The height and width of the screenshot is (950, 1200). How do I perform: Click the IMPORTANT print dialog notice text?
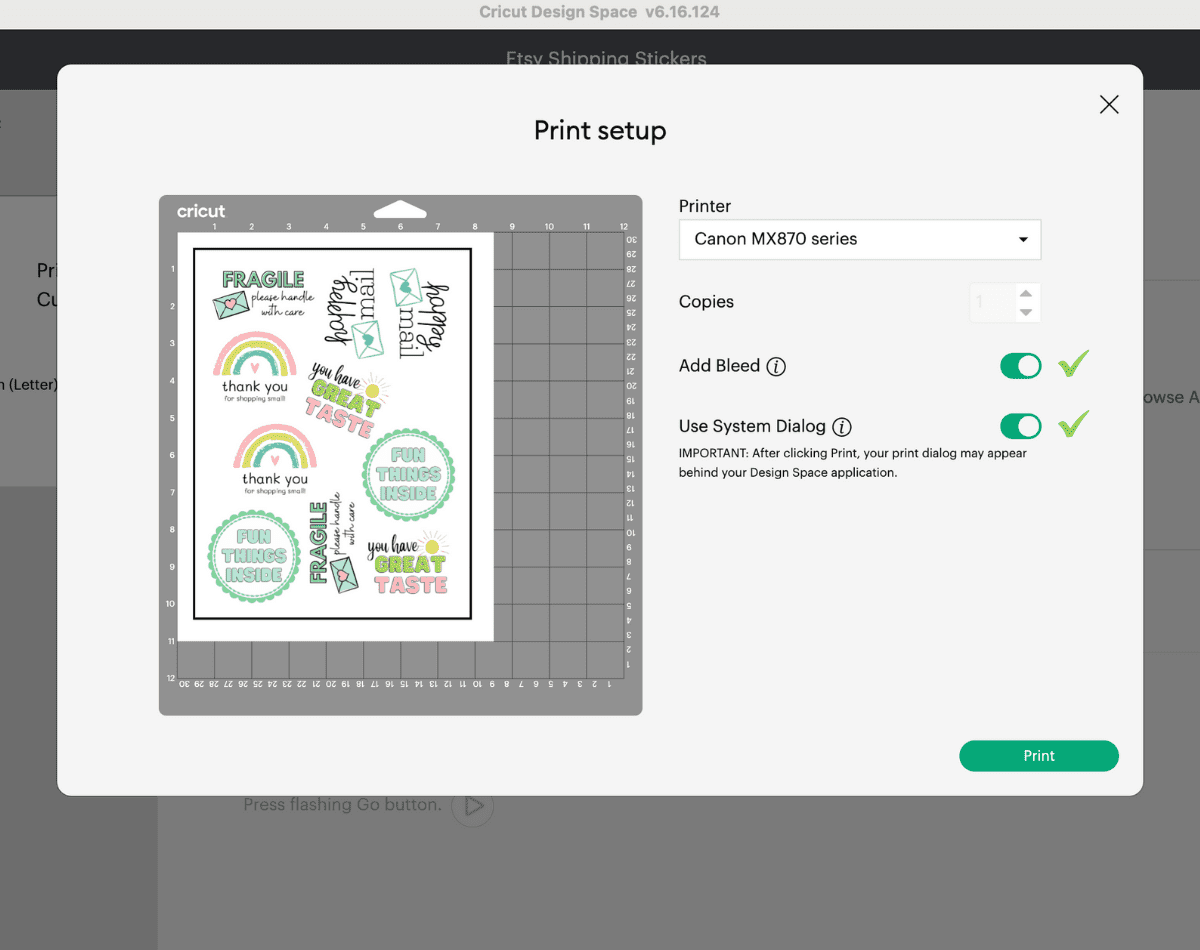coord(853,463)
